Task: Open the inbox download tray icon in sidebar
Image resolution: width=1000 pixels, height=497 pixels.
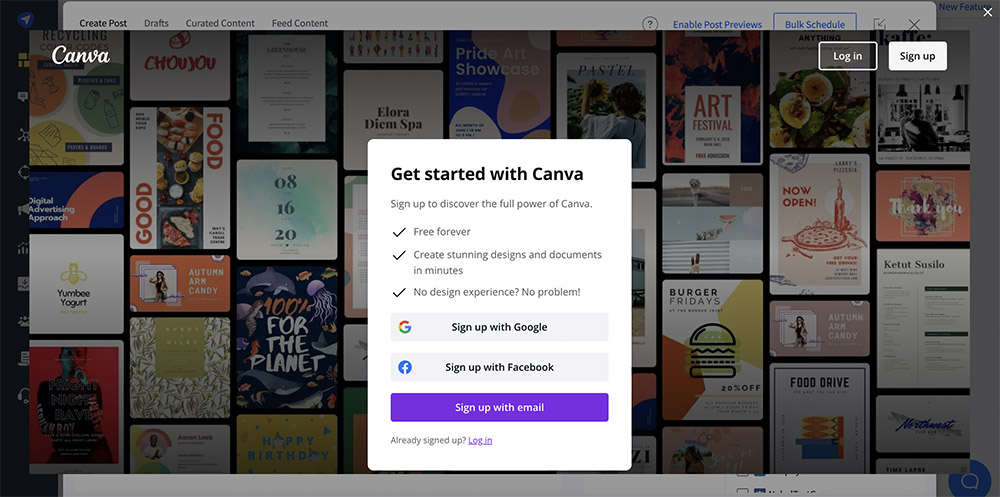Action: 24,284
